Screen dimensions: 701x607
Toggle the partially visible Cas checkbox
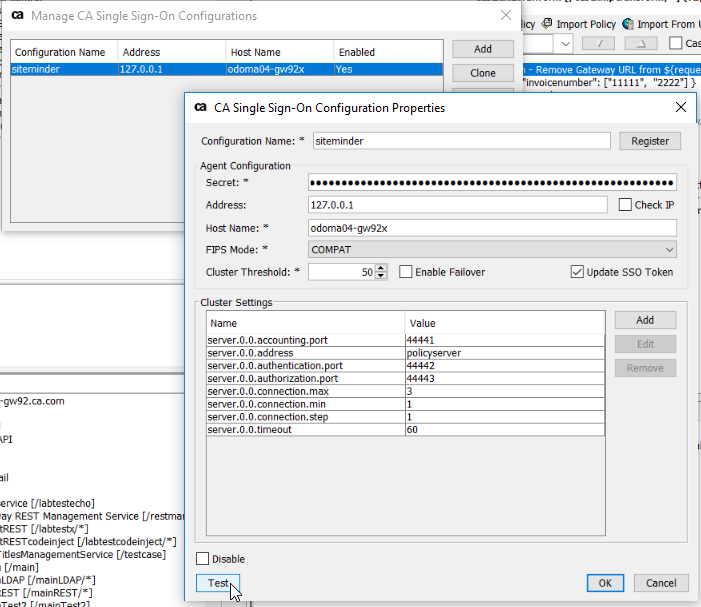[x=676, y=43]
